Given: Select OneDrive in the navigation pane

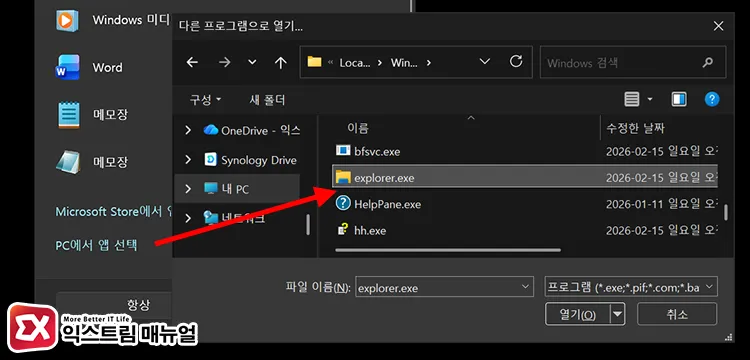Looking at the screenshot, I should coord(252,130).
